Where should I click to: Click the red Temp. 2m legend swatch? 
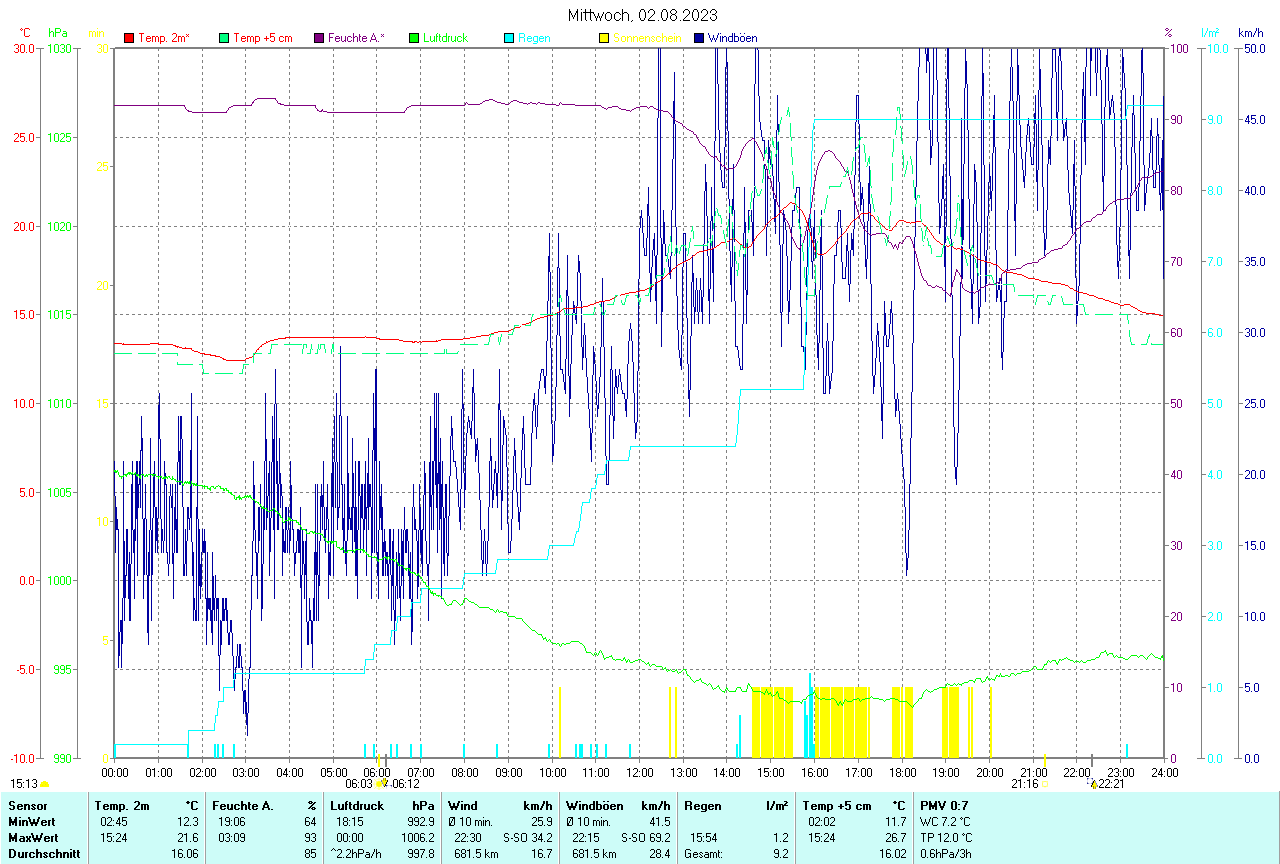[x=129, y=38]
